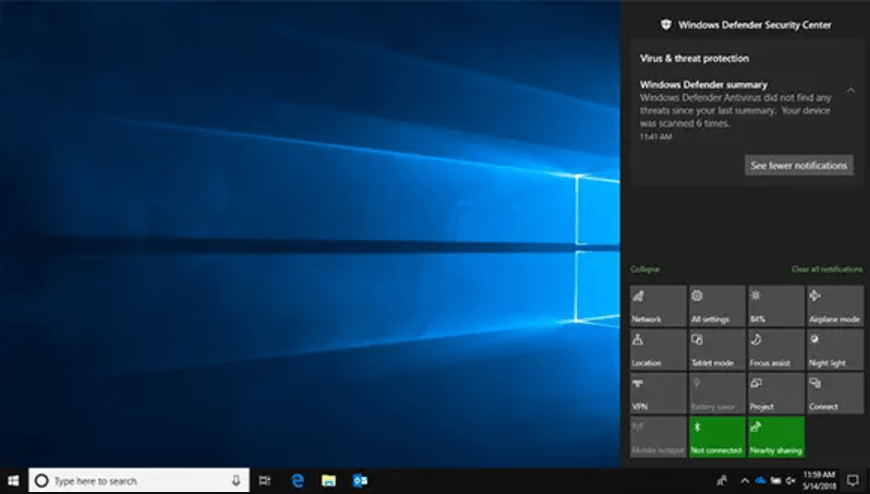The image size is (870, 494).
Task: Collapse the quick actions grid
Action: 645,269
